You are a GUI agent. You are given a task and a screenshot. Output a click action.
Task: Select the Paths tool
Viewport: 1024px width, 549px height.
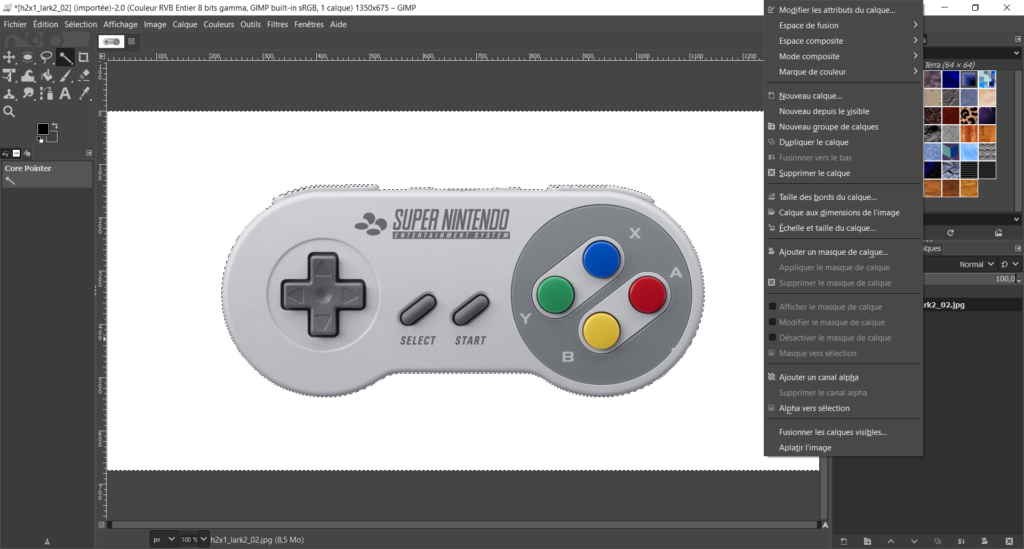click(x=46, y=94)
